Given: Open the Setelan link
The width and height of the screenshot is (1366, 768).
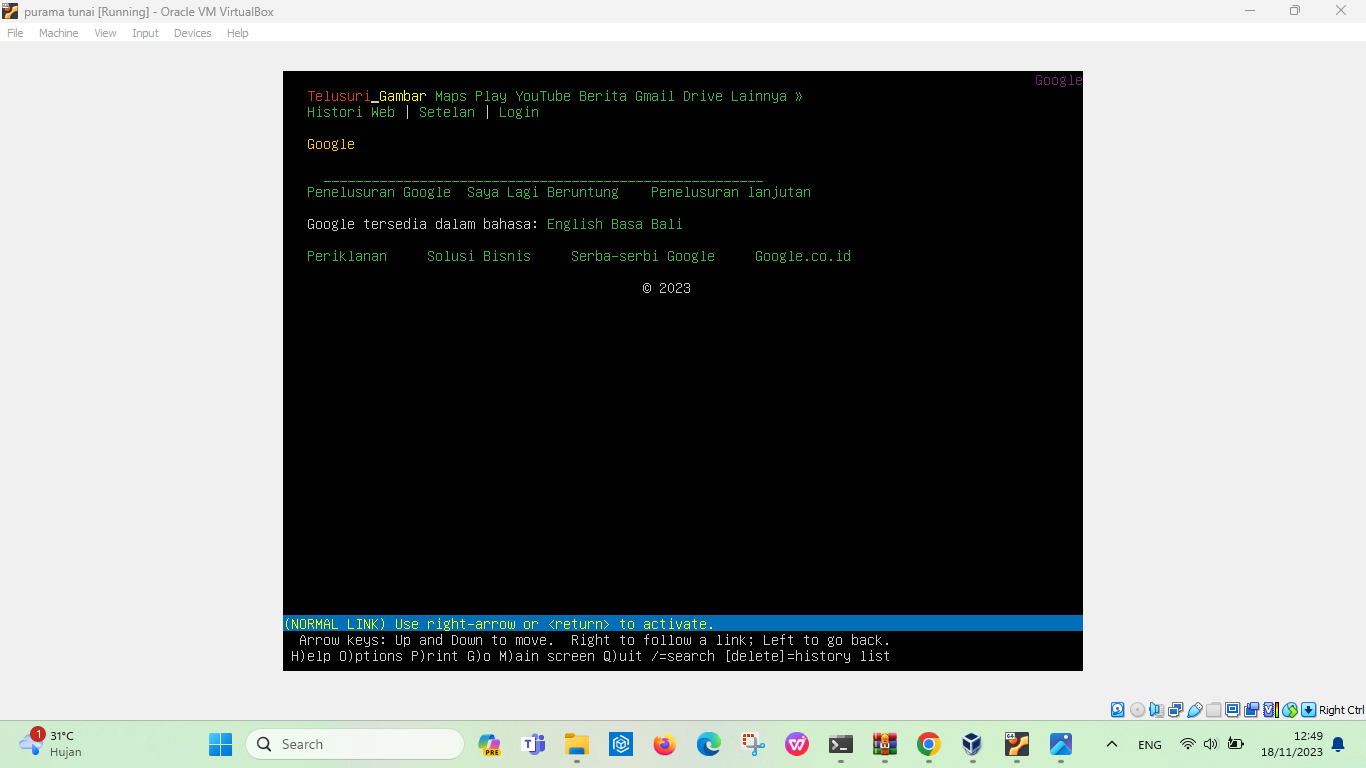Looking at the screenshot, I should pyautogui.click(x=447, y=112).
